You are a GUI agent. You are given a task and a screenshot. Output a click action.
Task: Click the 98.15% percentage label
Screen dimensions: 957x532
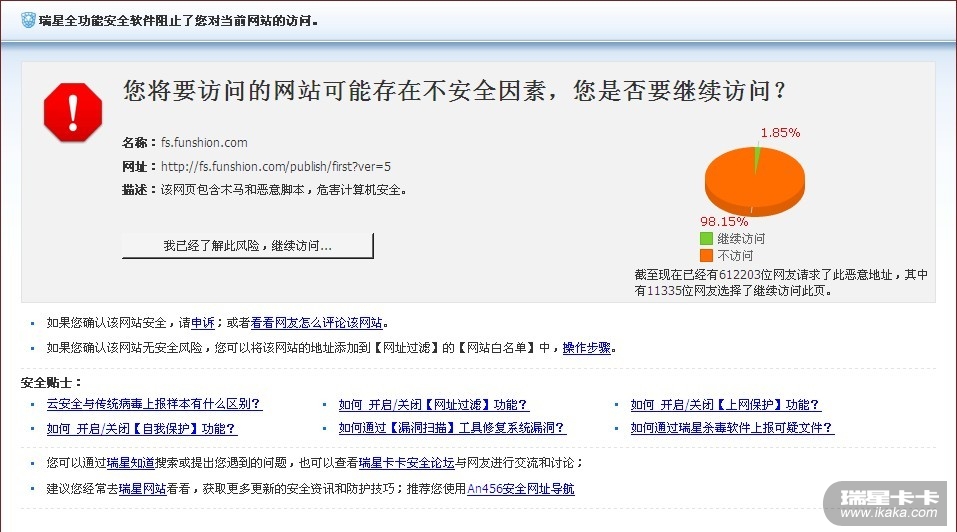(724, 221)
